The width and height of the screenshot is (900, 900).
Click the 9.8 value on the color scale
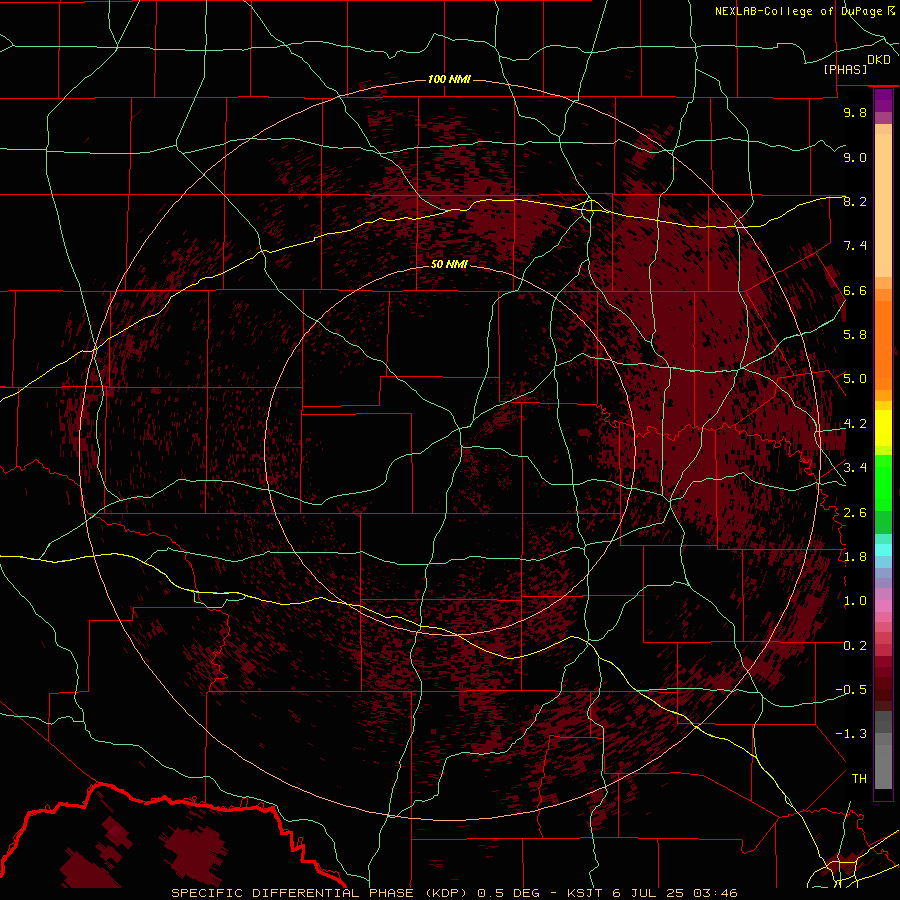point(855,112)
